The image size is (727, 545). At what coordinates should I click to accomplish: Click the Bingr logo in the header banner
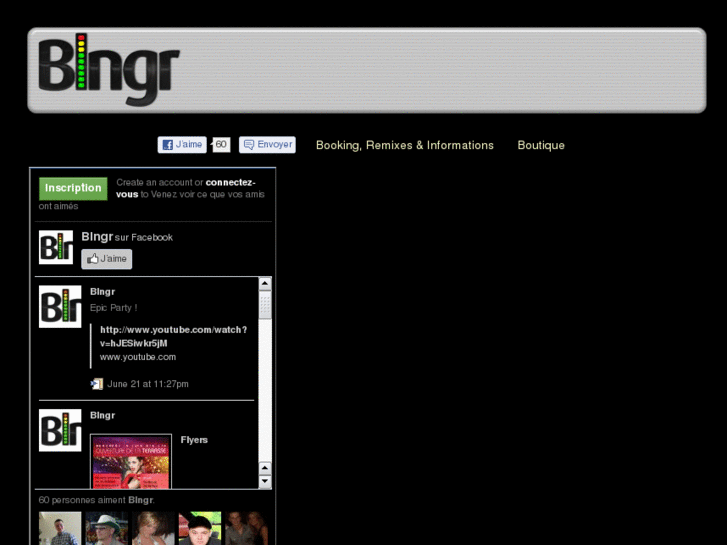tap(108, 70)
